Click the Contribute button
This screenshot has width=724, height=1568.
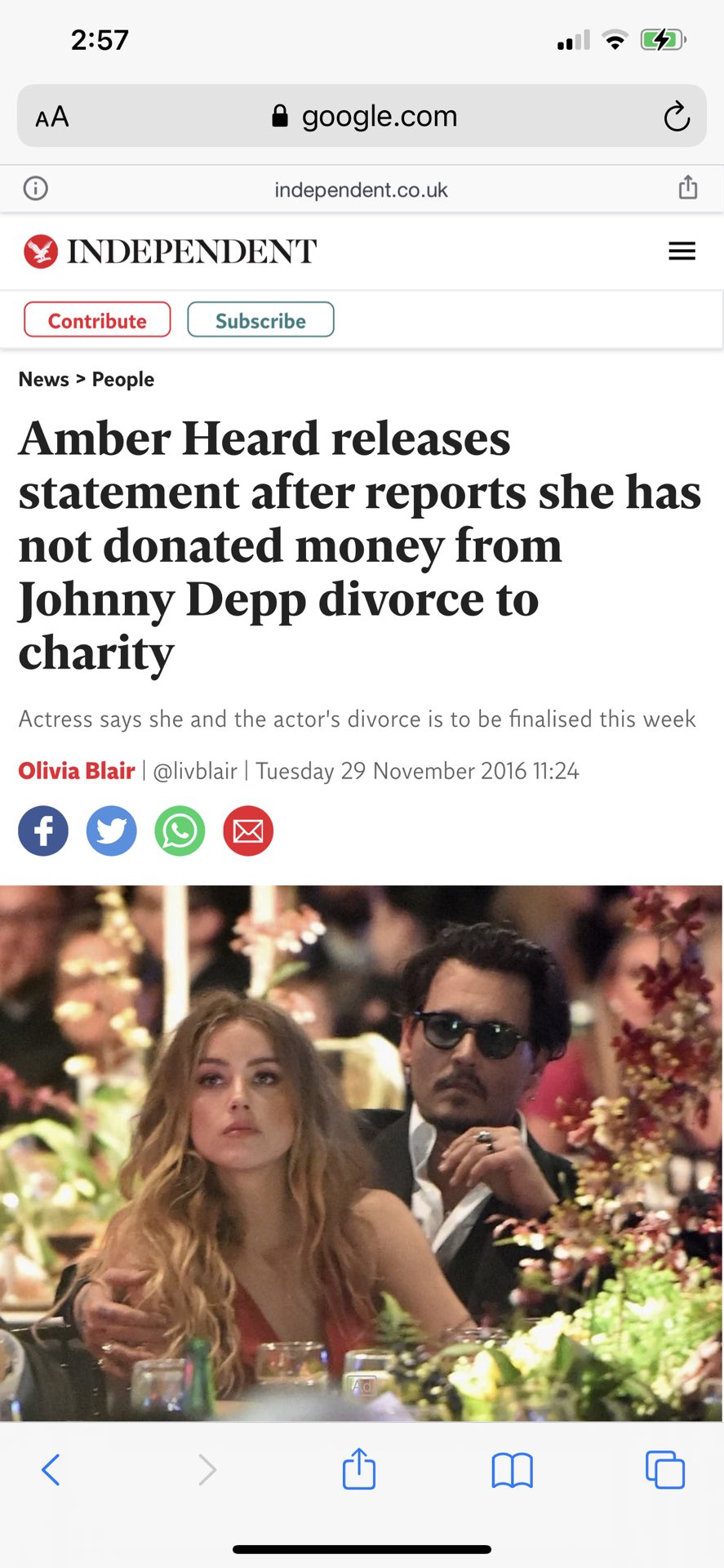coord(97,319)
